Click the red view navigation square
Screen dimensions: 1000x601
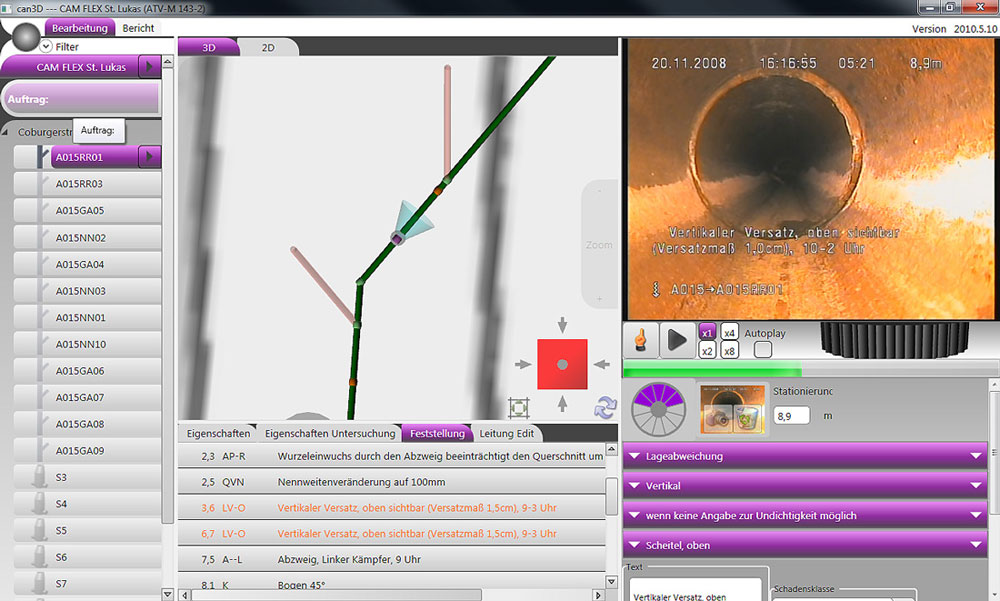(562, 365)
